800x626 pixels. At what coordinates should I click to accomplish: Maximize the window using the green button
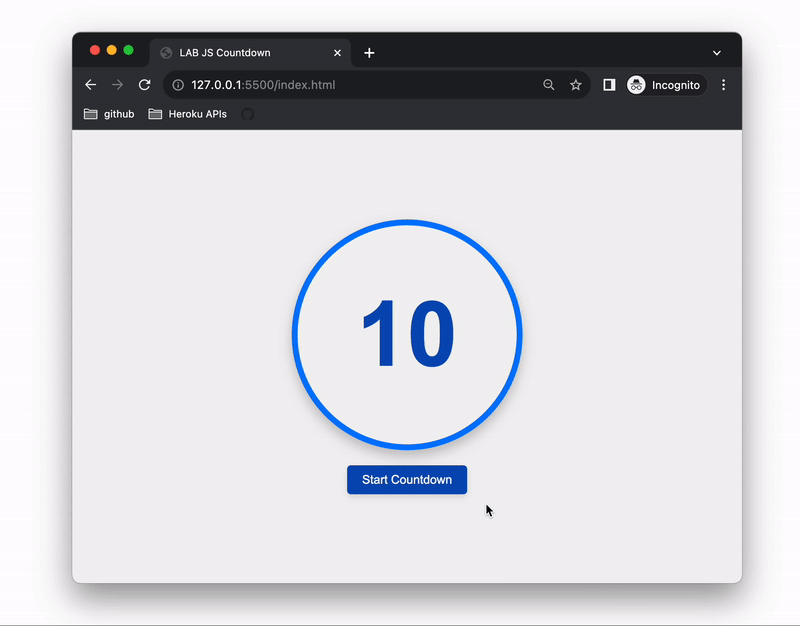128,50
